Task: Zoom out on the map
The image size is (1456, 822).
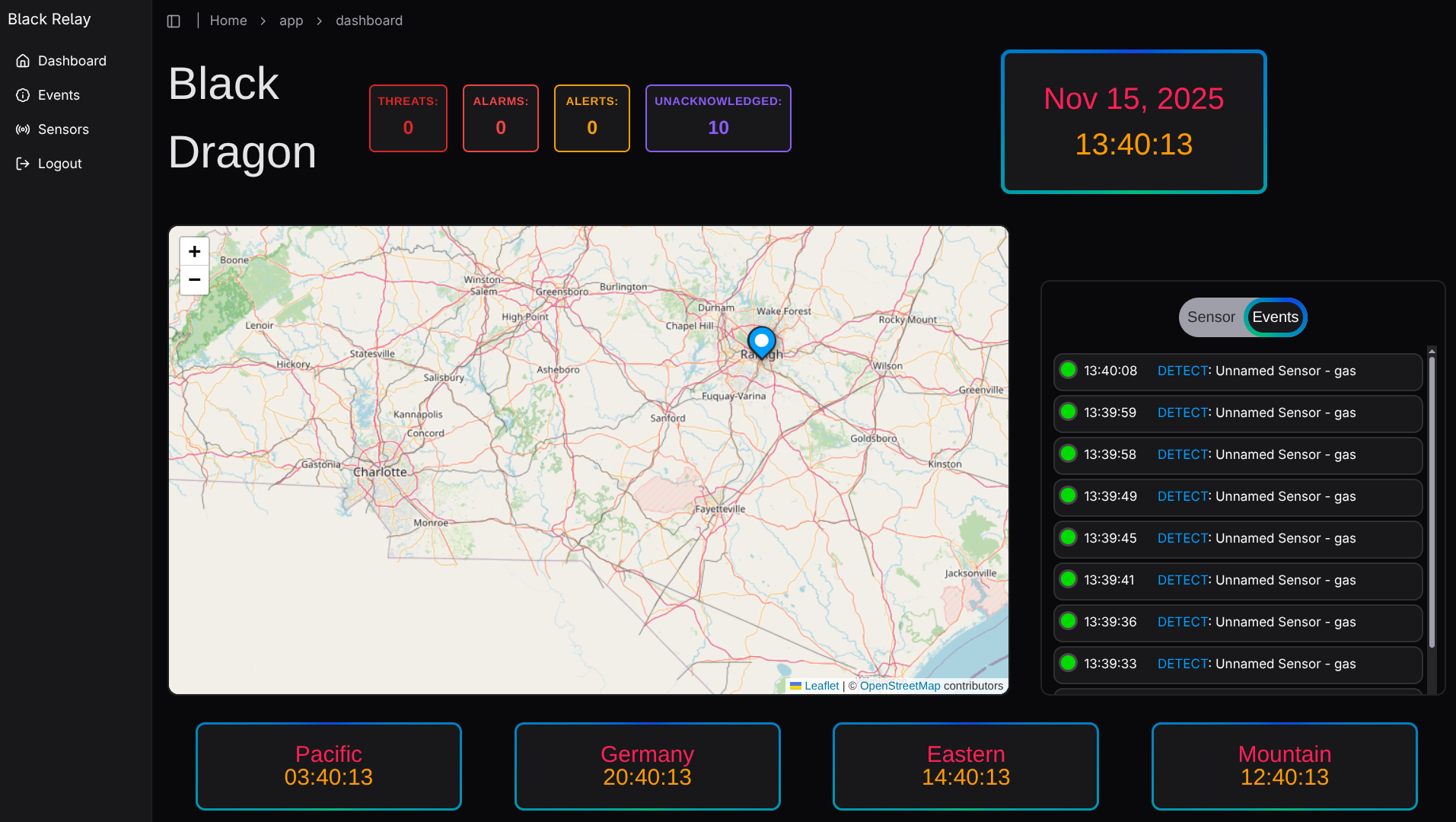Action: (194, 279)
